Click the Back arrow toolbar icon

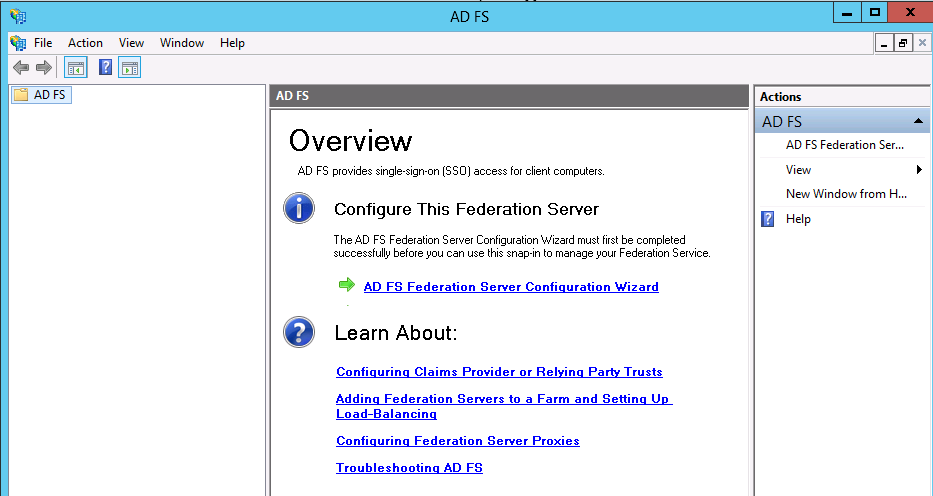click(21, 68)
